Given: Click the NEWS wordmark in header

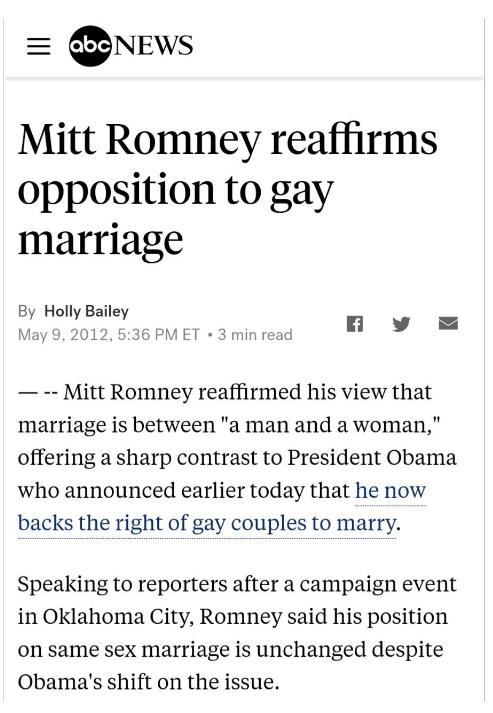Looking at the screenshot, I should [x=152, y=46].
